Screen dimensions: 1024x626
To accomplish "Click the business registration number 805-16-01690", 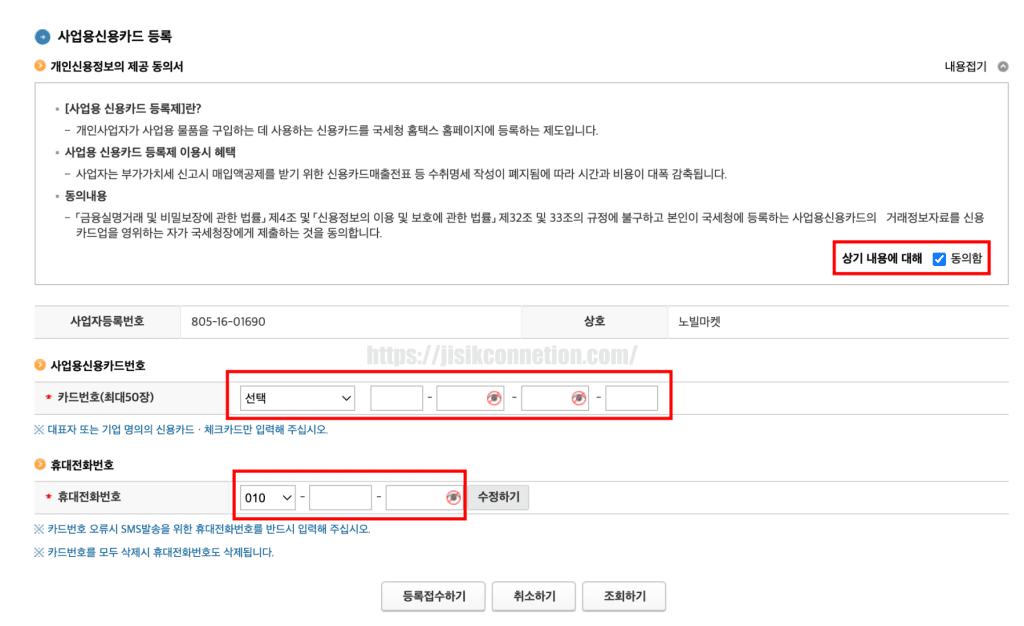I will pyautogui.click(x=228, y=322).
